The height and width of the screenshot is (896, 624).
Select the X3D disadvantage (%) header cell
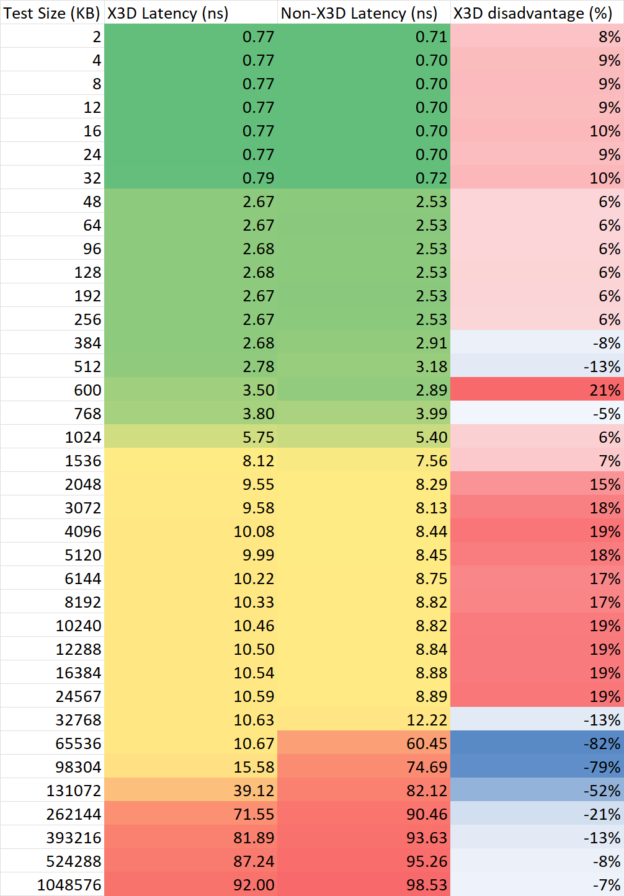536,11
